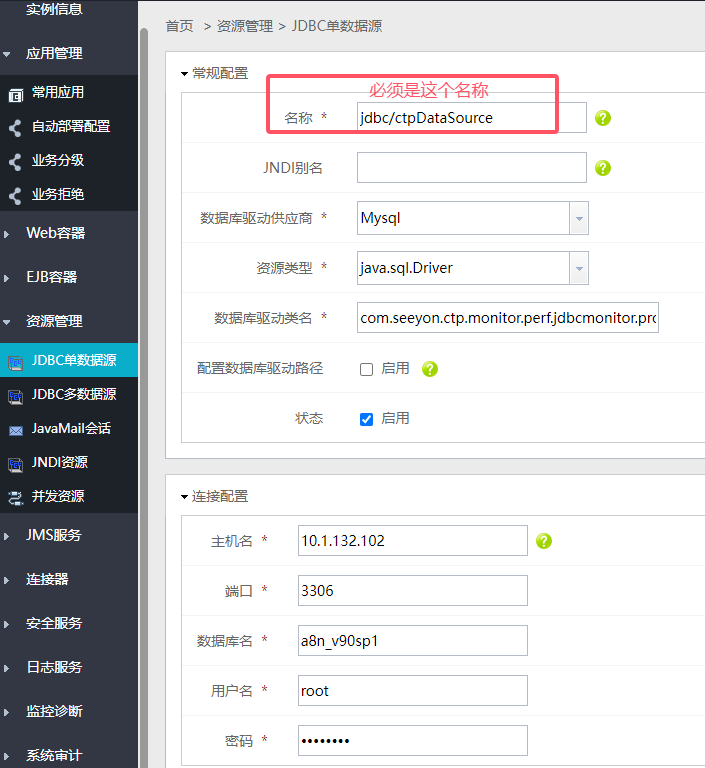Open 实例信息 in the sidebar
The width and height of the screenshot is (705, 768).
pos(54,9)
